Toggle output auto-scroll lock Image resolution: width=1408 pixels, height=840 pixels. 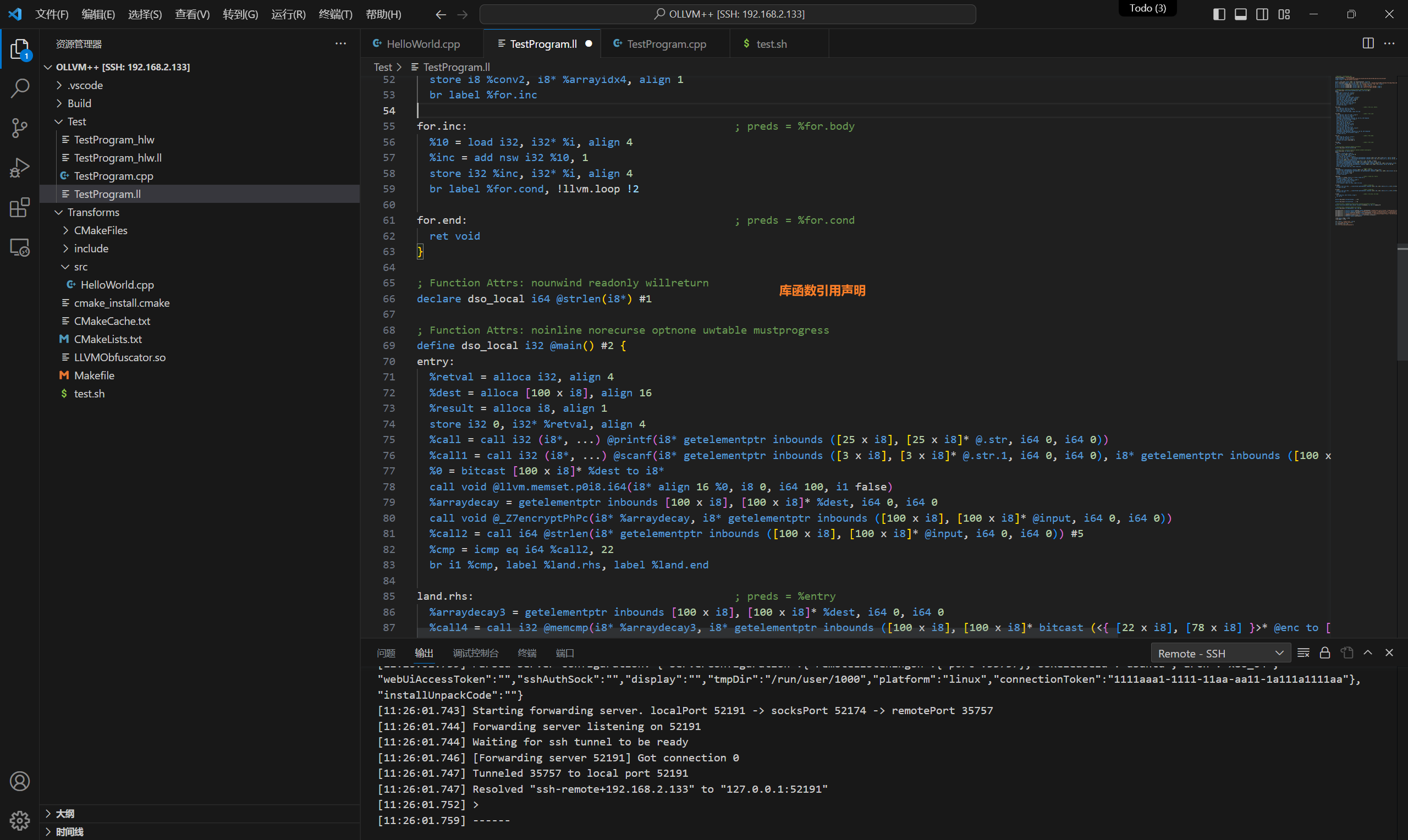[1325, 653]
